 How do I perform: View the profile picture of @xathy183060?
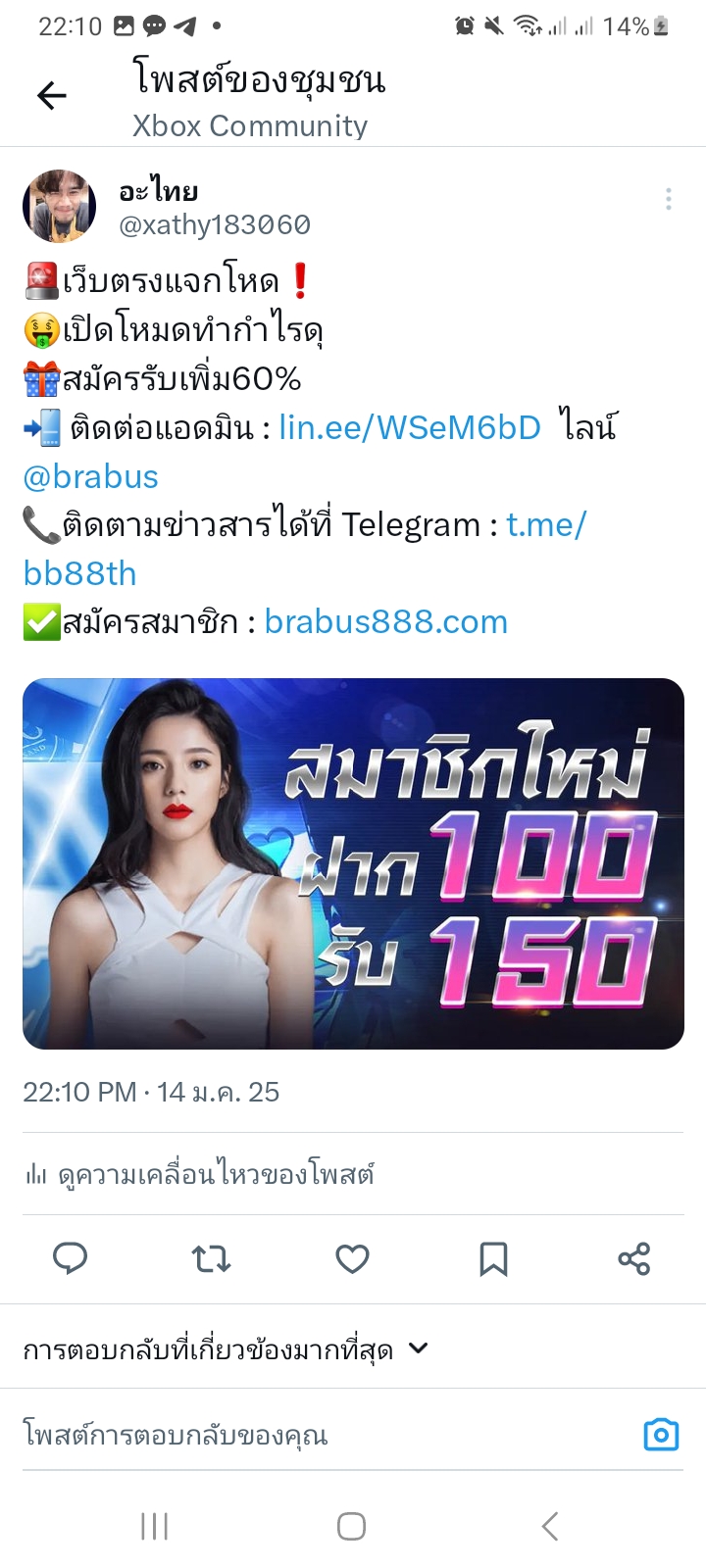point(59,206)
